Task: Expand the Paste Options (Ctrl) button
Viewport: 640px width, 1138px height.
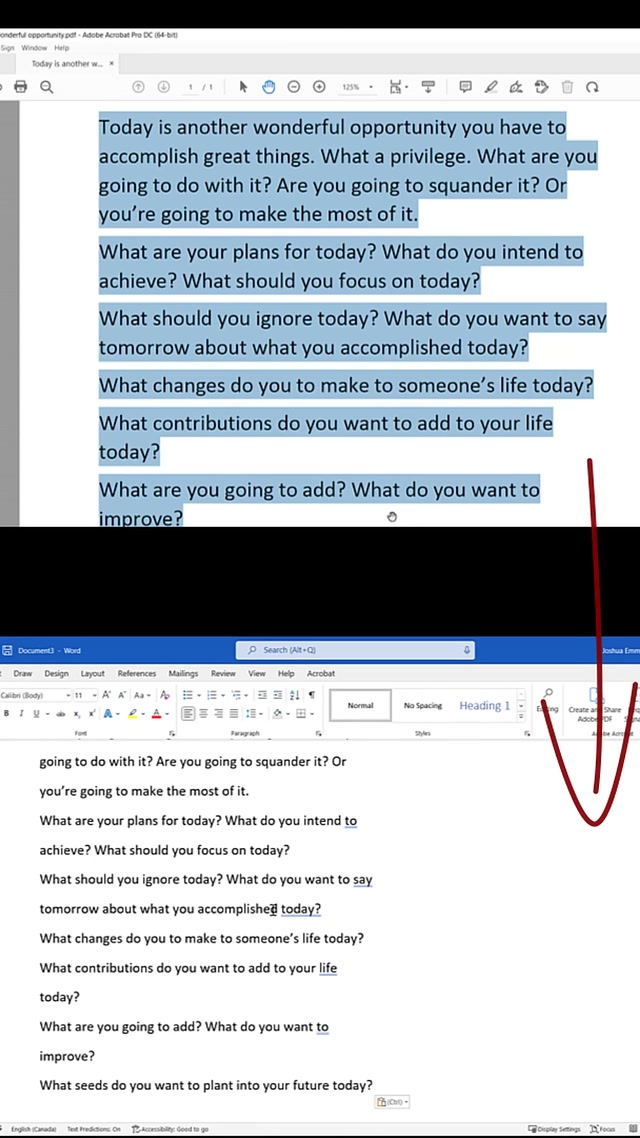Action: [392, 1102]
